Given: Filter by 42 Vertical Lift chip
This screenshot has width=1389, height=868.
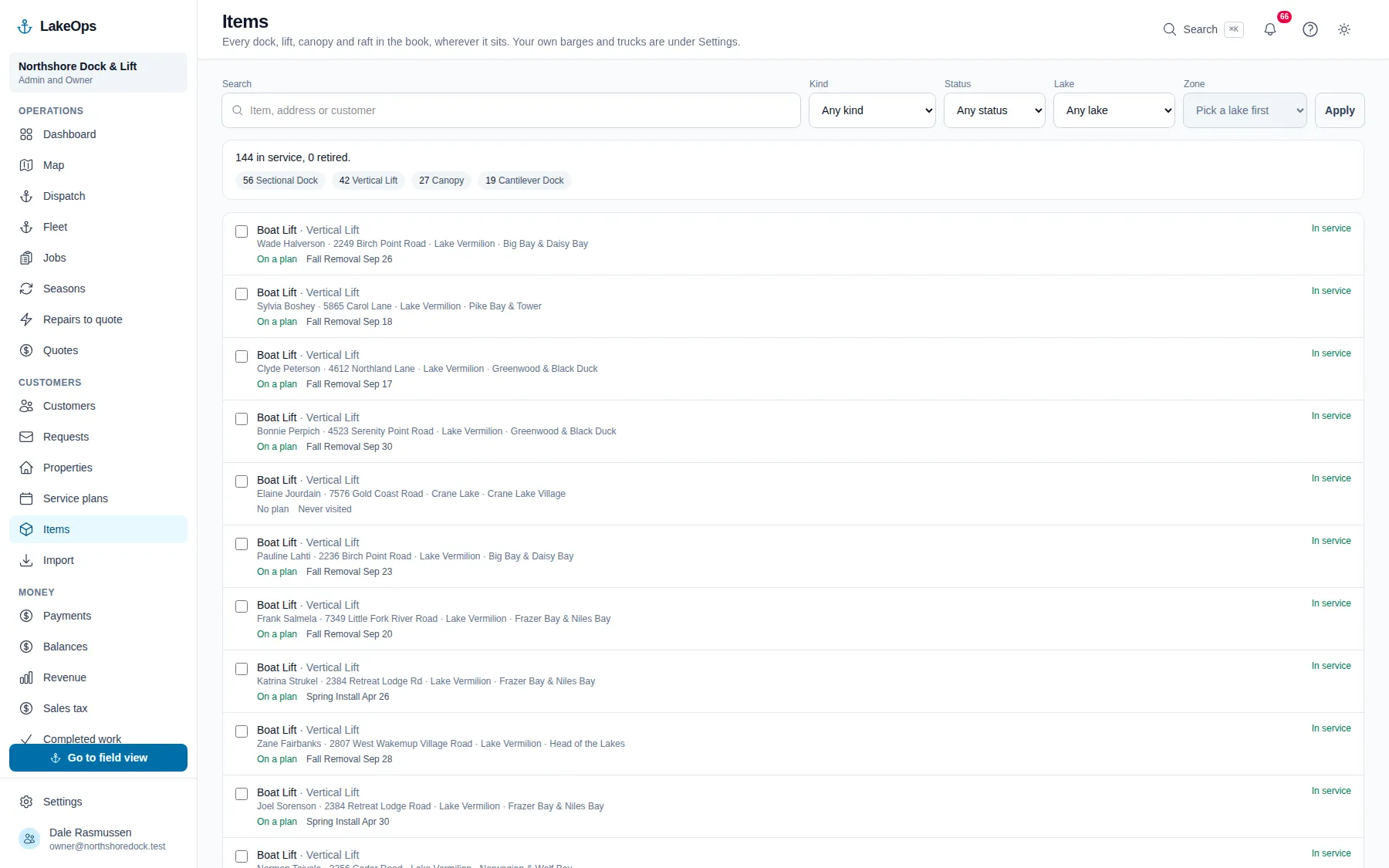Looking at the screenshot, I should point(368,181).
